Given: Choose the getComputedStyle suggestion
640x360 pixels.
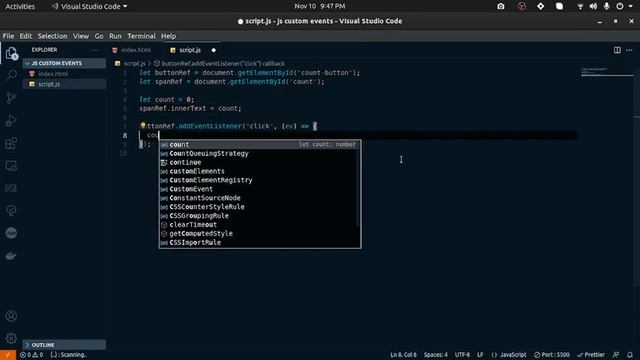Looking at the screenshot, I should coord(260,233).
